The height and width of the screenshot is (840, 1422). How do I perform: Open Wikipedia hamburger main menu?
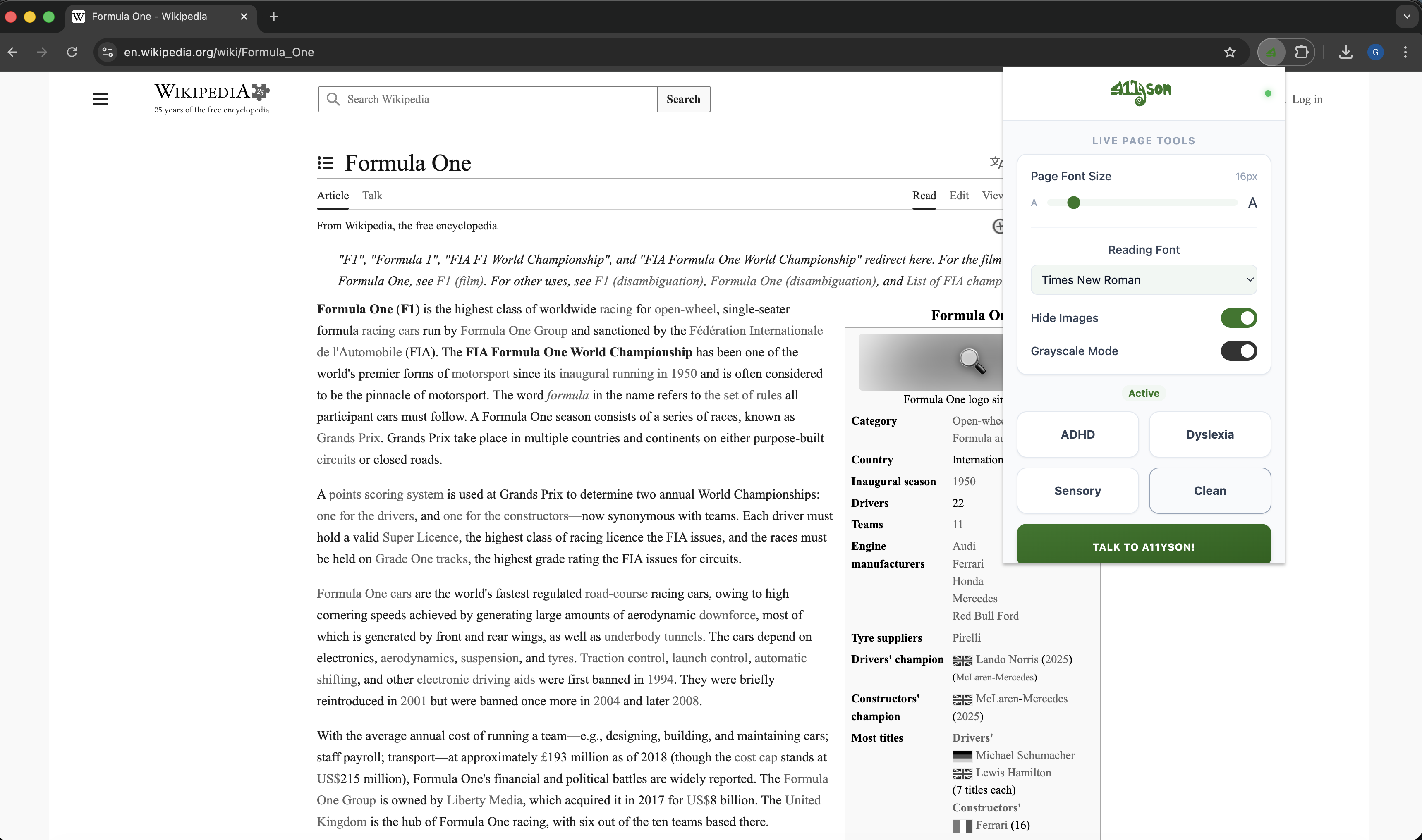pyautogui.click(x=100, y=99)
